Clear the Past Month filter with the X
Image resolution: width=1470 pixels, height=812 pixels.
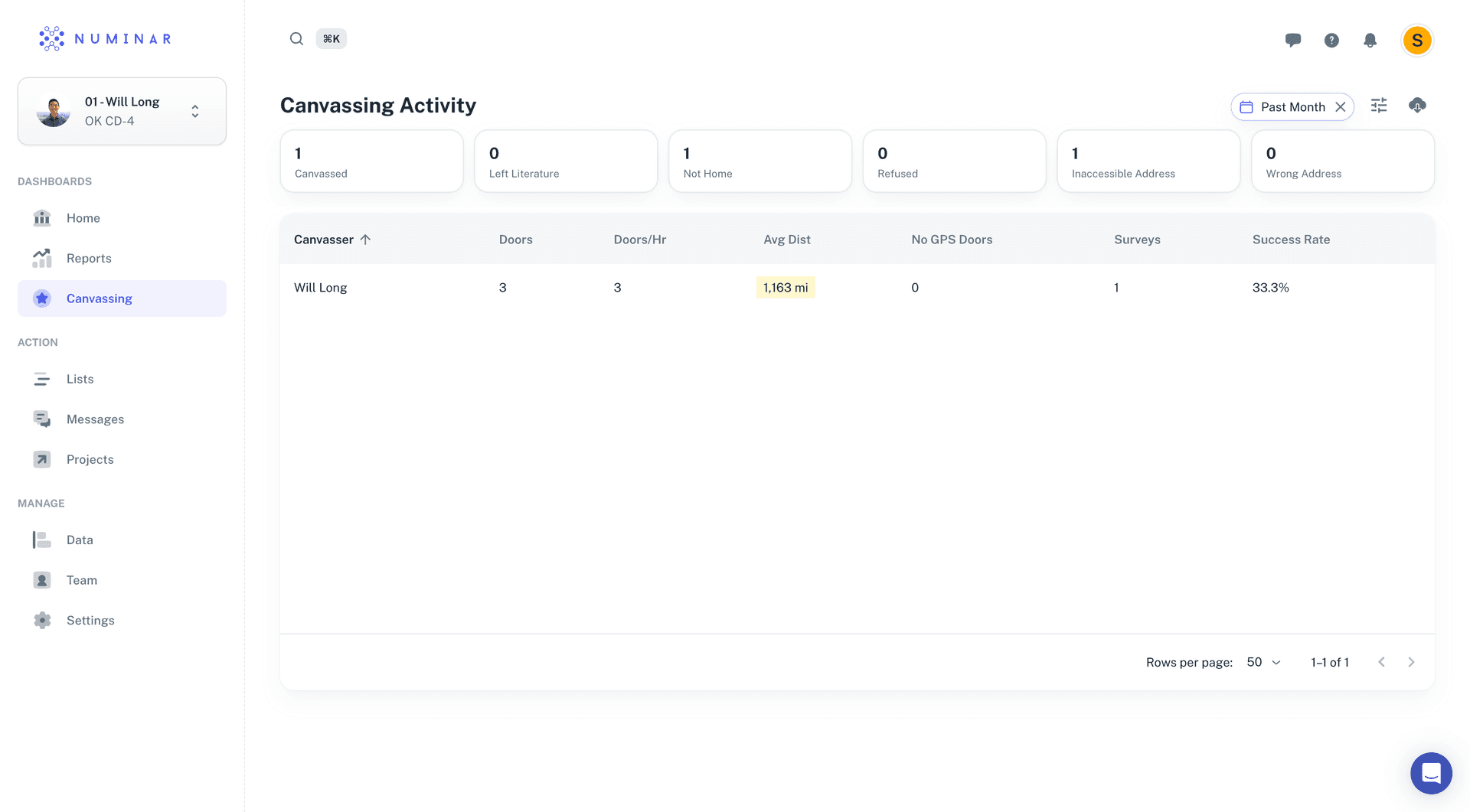tap(1341, 107)
